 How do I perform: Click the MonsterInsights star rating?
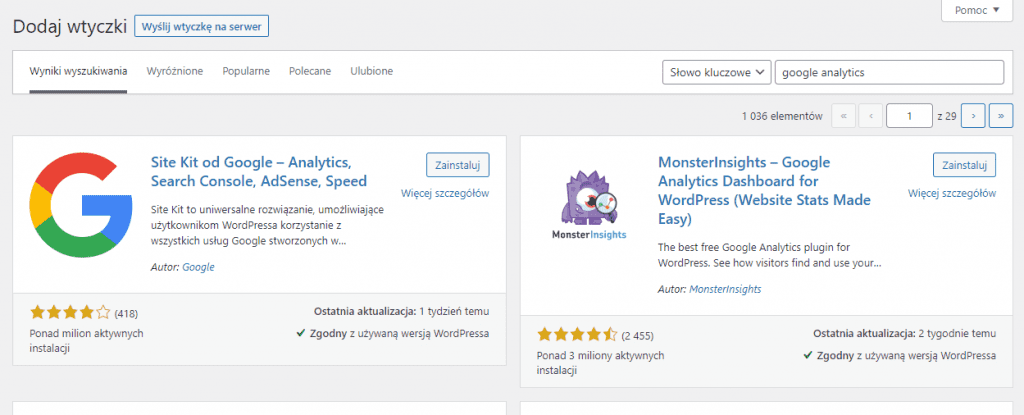point(577,335)
